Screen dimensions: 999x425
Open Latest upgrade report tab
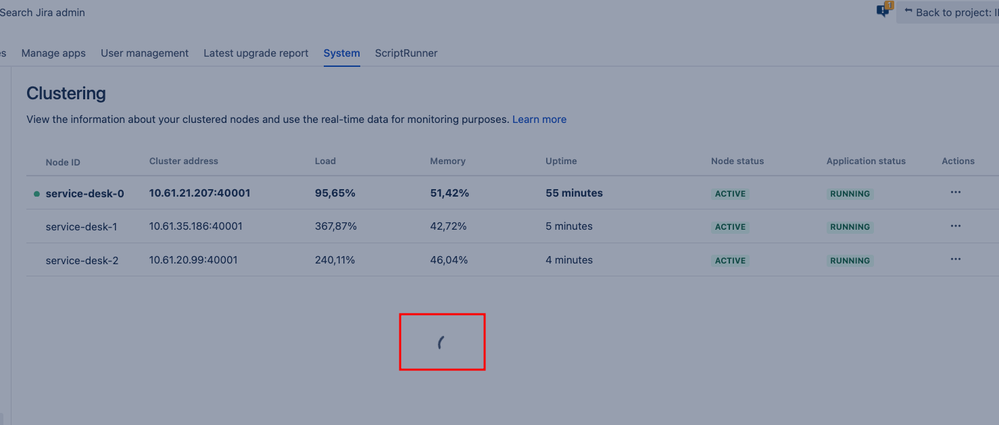[x=256, y=54]
